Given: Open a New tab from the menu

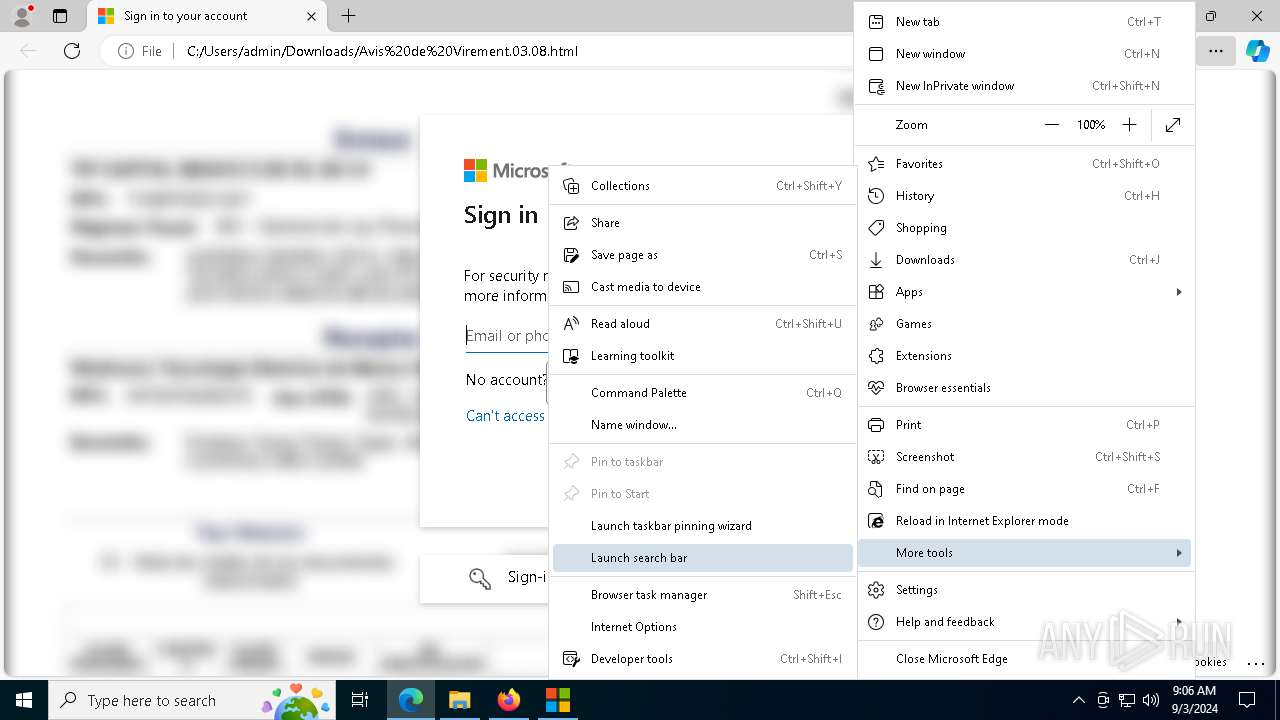Looking at the screenshot, I should pyautogui.click(x=1025, y=22).
